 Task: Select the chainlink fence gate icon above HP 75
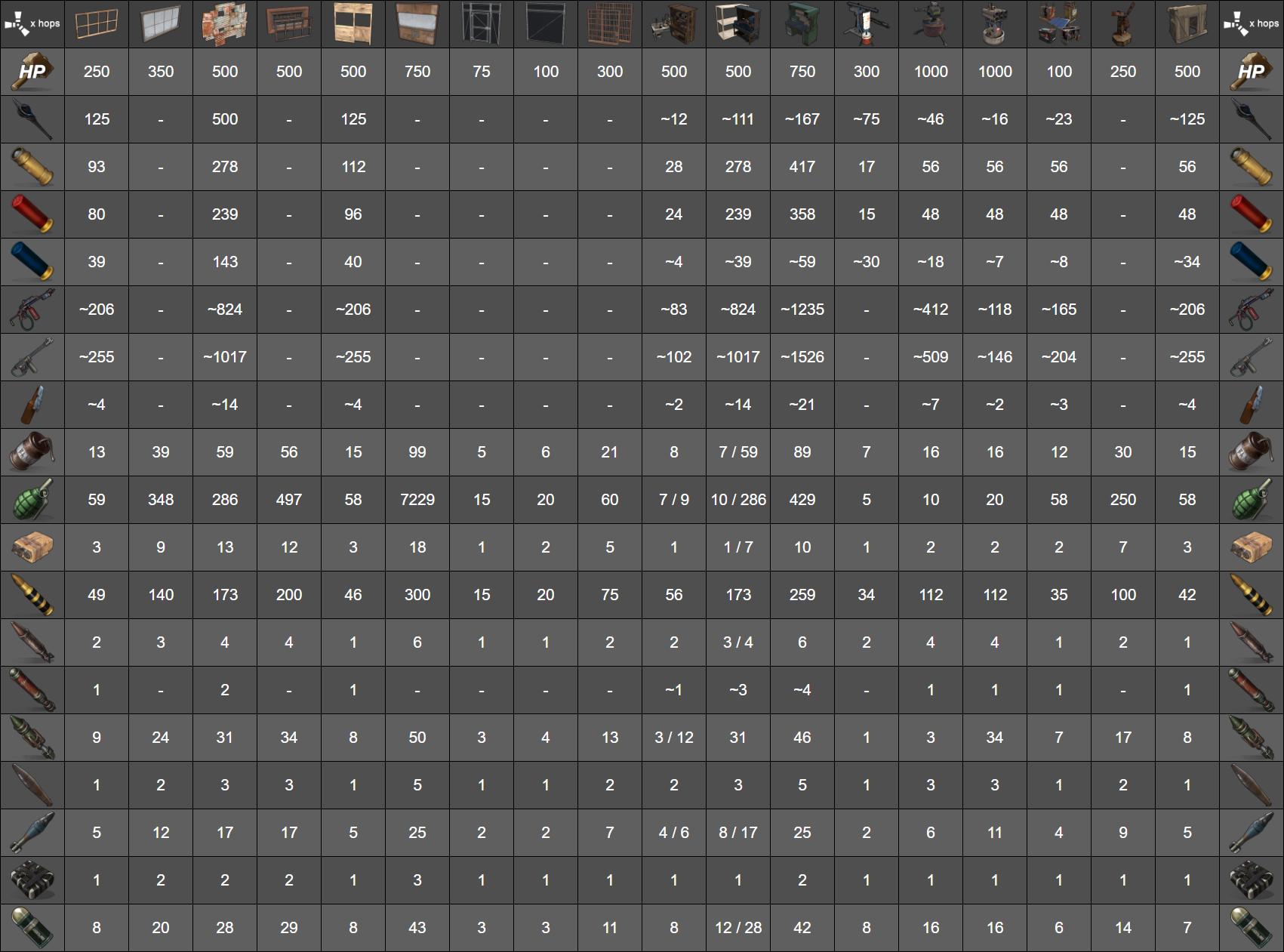pos(482,23)
